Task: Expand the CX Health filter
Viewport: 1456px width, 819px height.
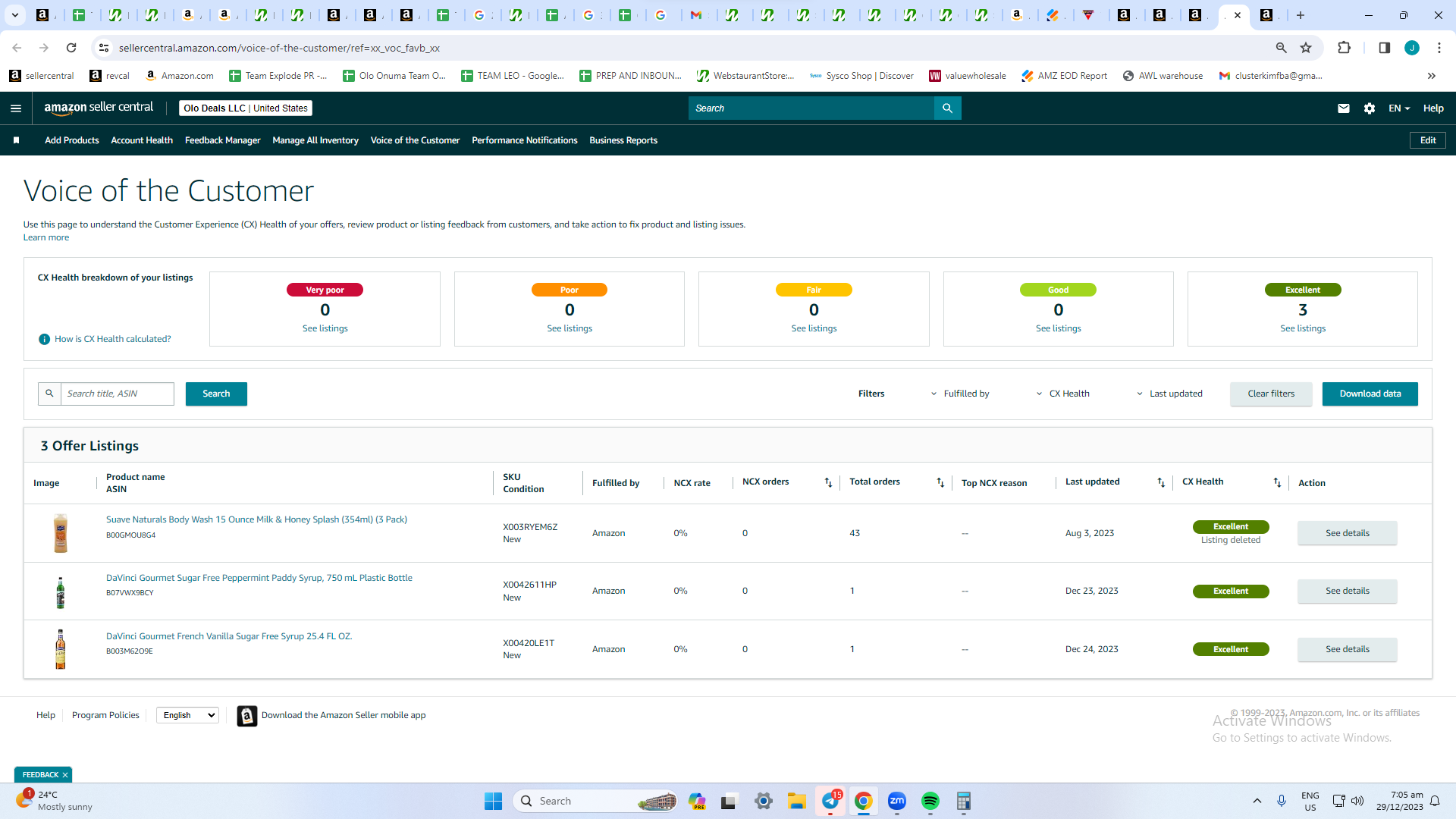Action: 1062,394
